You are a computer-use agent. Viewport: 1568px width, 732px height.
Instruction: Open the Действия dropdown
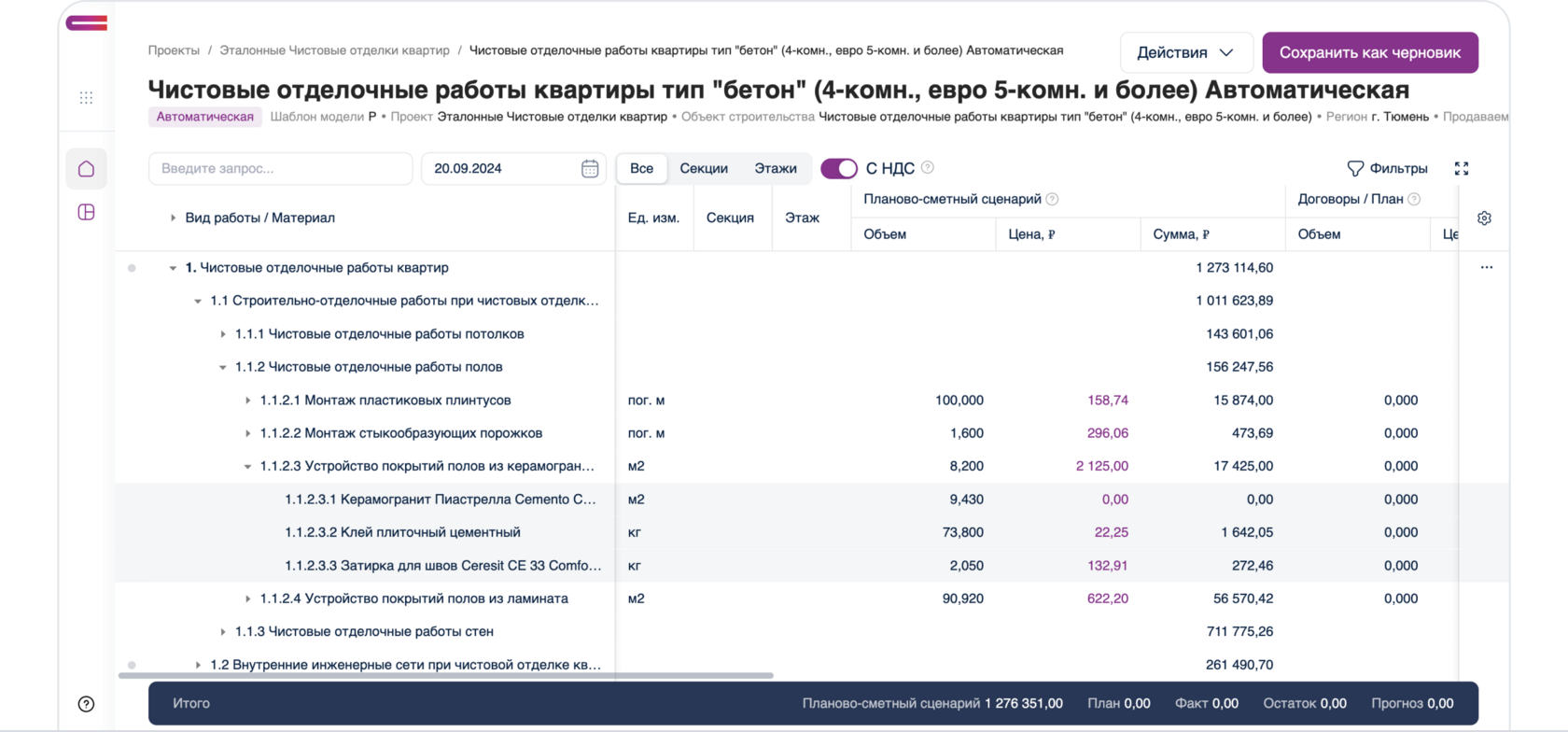(1185, 52)
